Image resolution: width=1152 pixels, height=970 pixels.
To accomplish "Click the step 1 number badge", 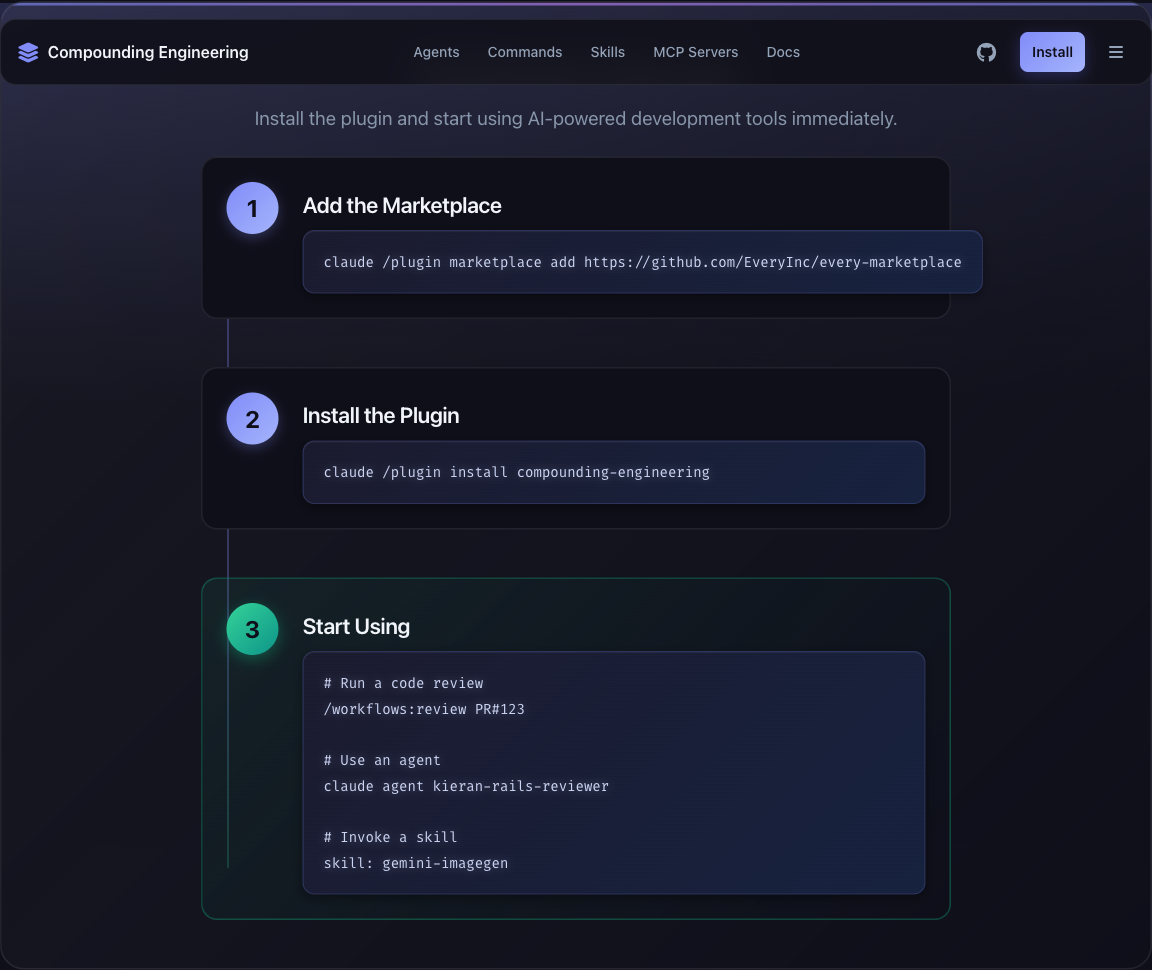I will (252, 208).
